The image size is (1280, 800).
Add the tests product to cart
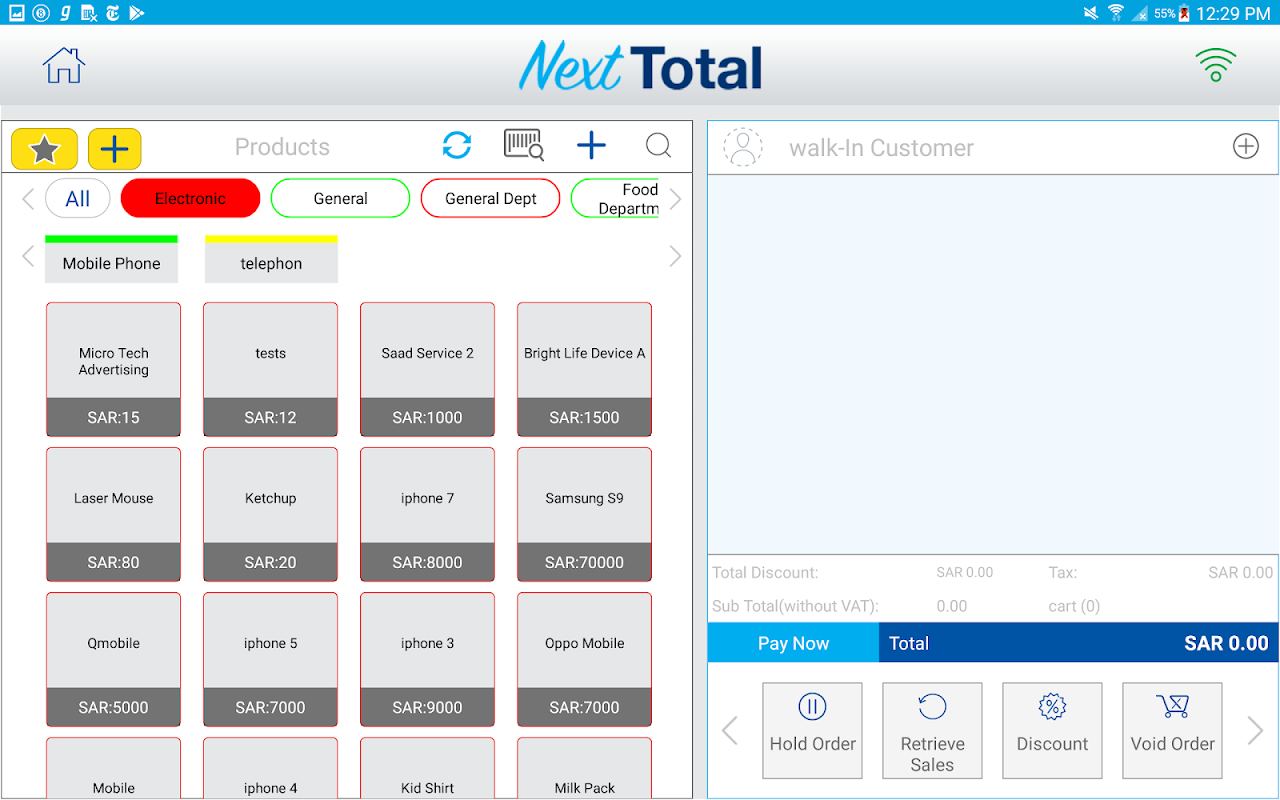[270, 369]
